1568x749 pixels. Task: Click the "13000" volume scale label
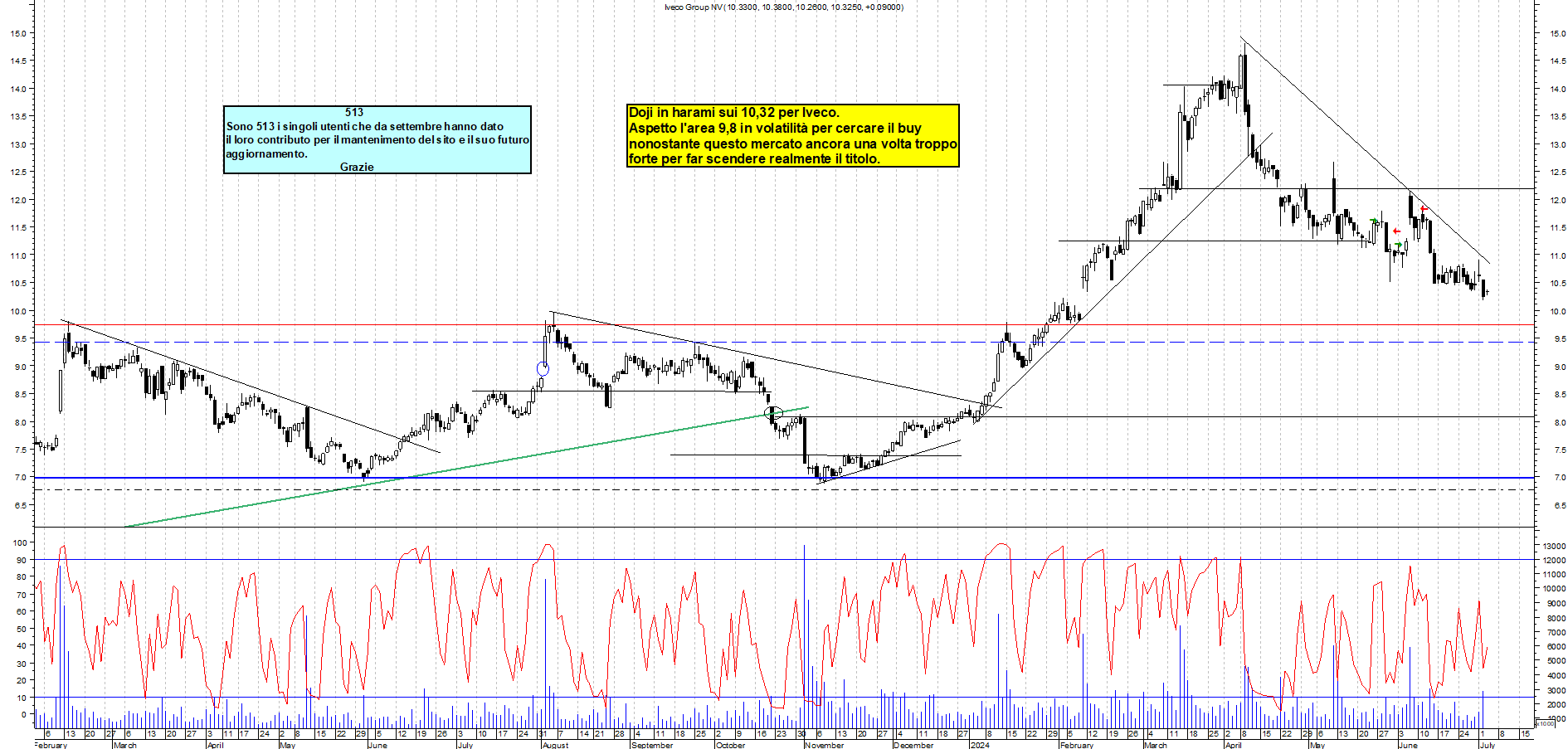[1554, 546]
